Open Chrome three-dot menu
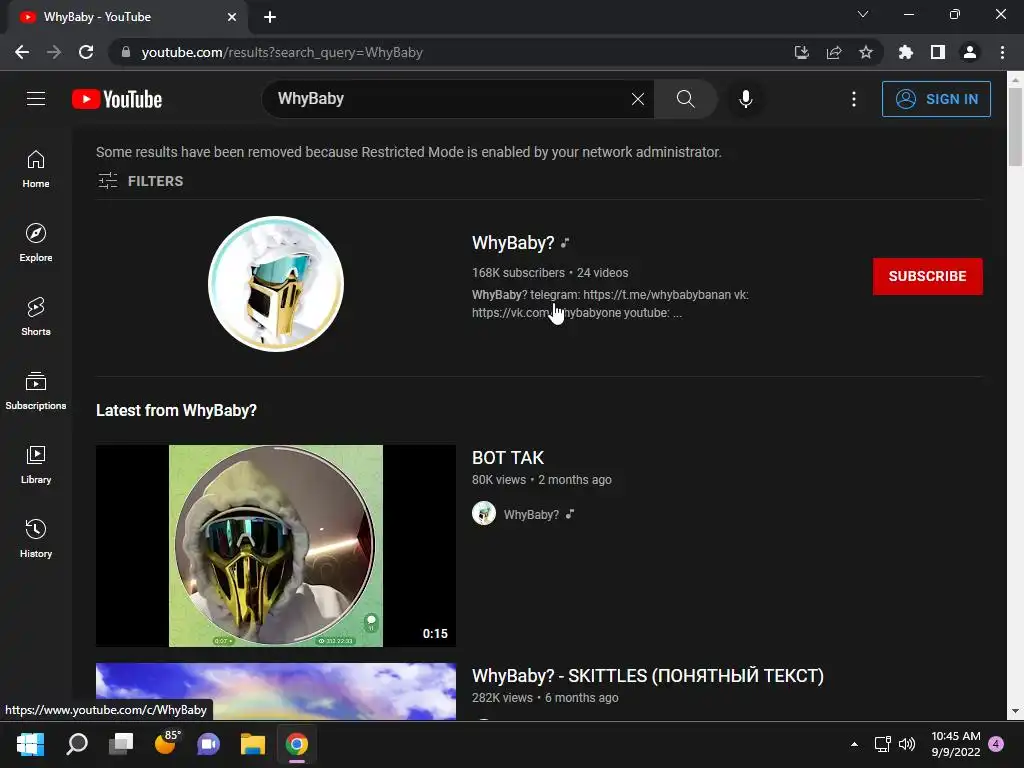Viewport: 1024px width, 768px height. coord(1002,52)
